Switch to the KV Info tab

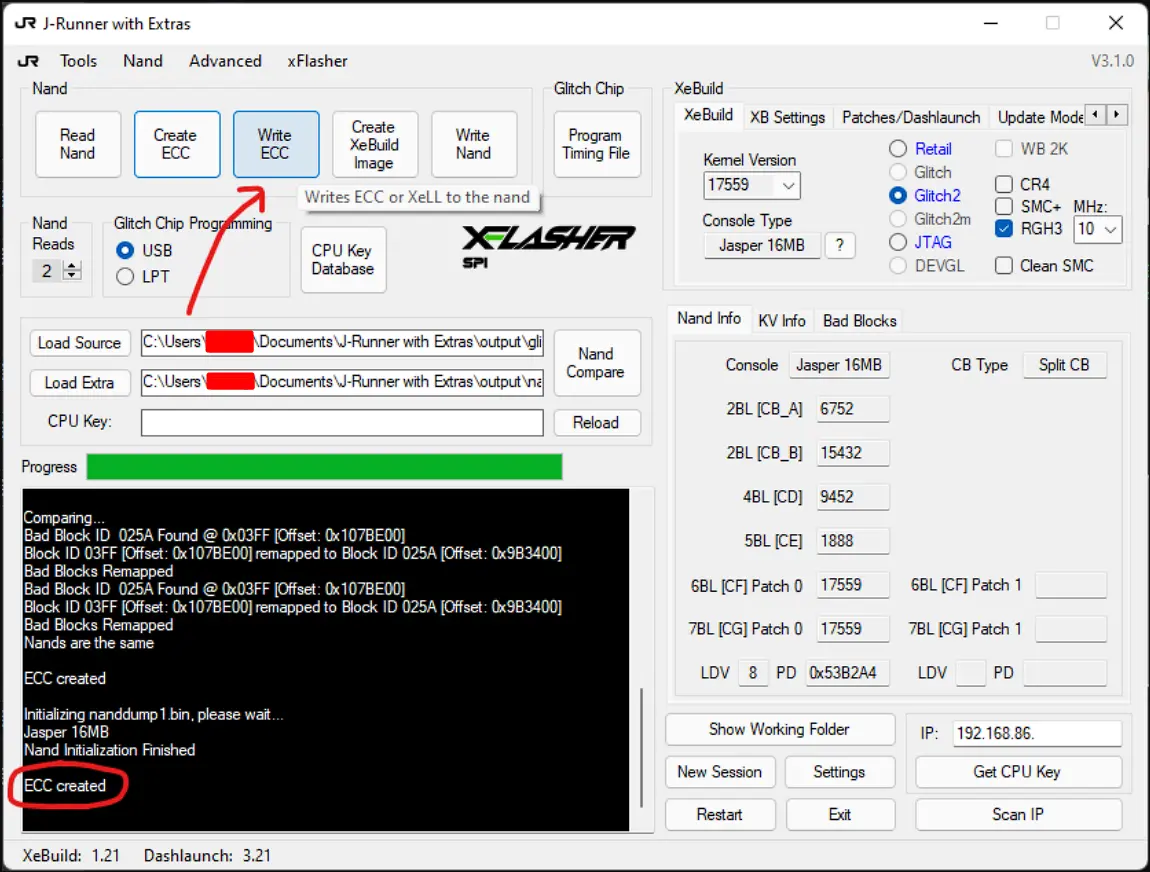(x=781, y=320)
